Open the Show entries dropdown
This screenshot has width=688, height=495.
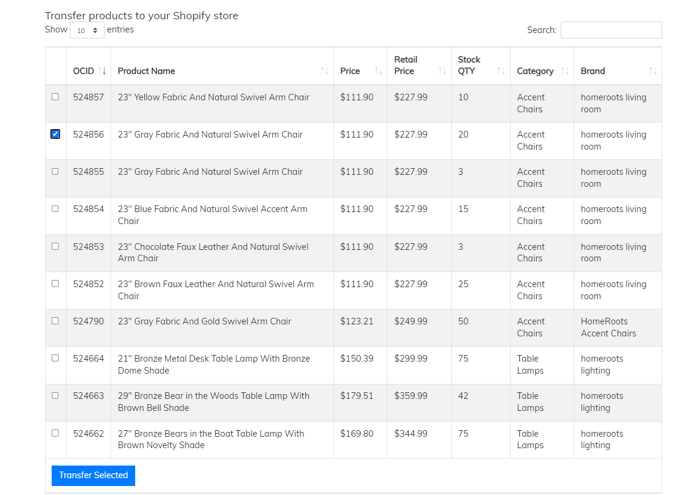(87, 30)
